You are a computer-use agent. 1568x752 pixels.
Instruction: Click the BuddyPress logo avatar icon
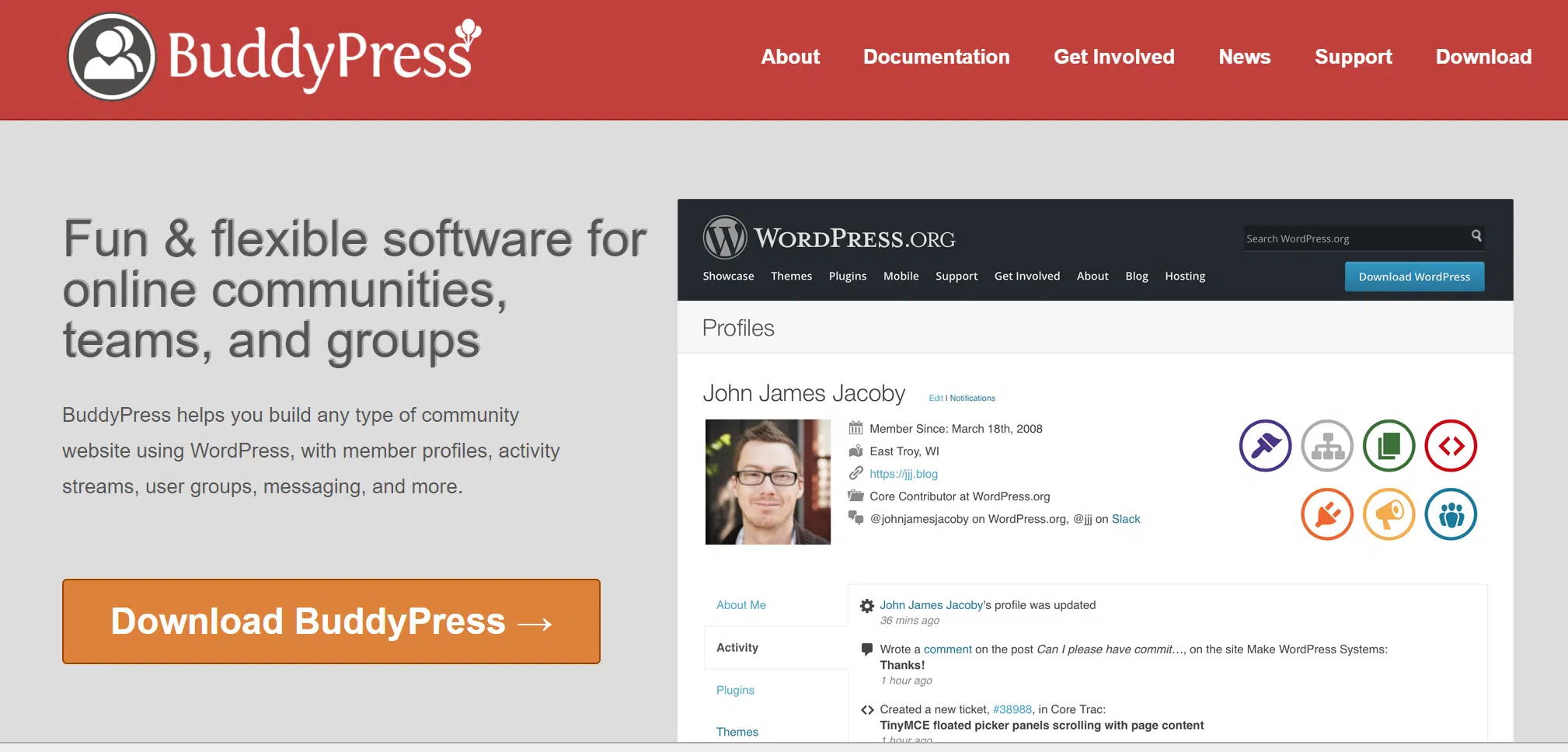coord(112,57)
